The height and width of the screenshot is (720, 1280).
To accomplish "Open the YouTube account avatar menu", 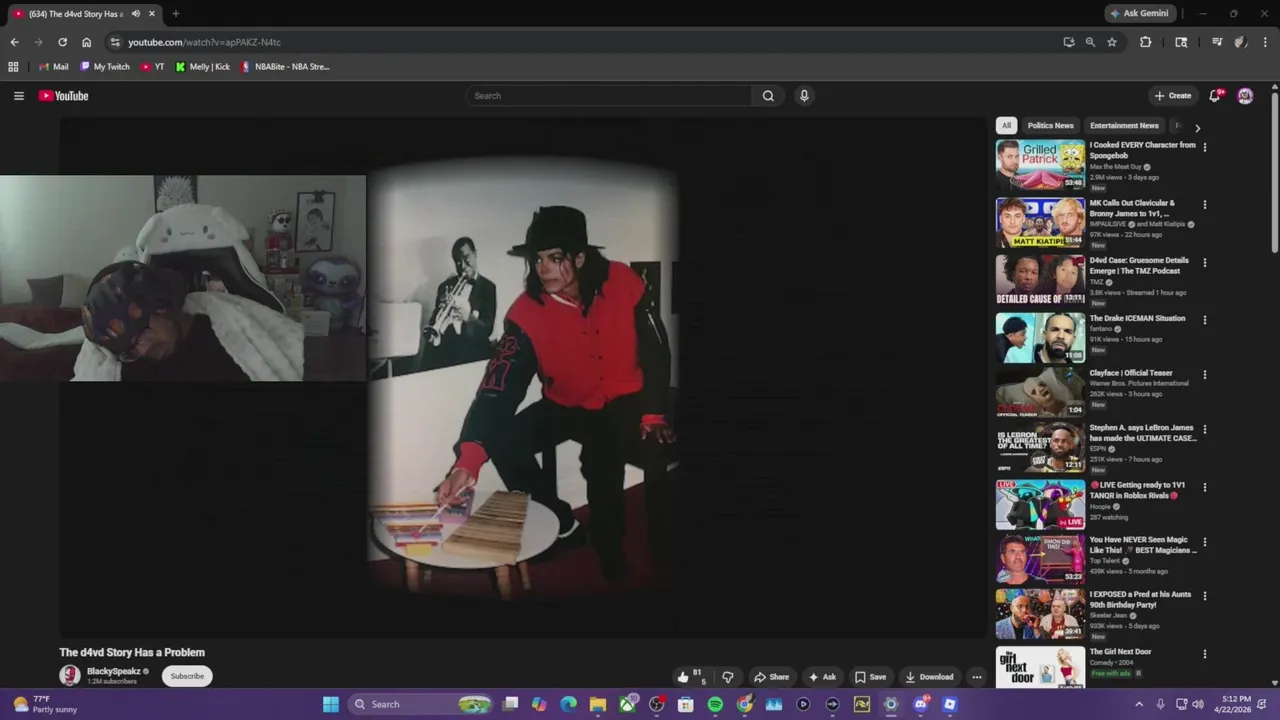I will coord(1245,96).
